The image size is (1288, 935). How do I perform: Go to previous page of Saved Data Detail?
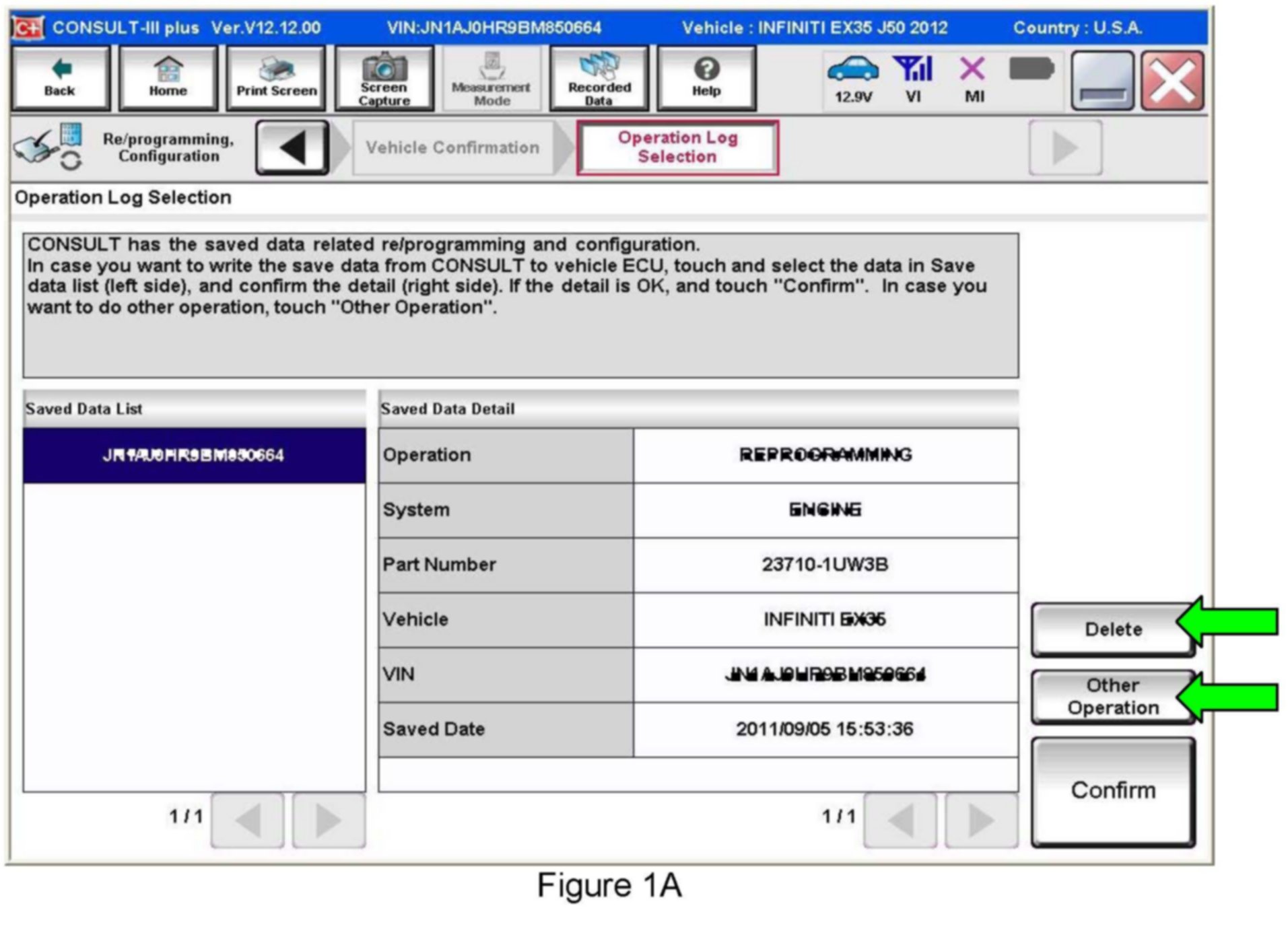pos(900,820)
